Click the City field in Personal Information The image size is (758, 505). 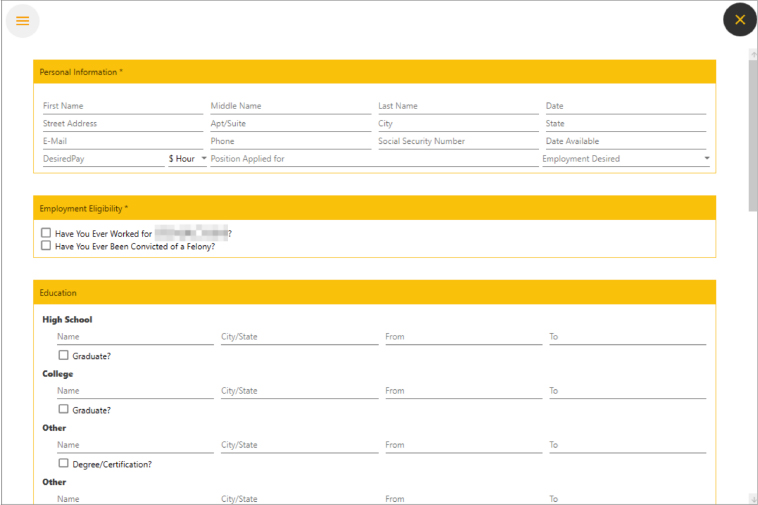click(458, 124)
